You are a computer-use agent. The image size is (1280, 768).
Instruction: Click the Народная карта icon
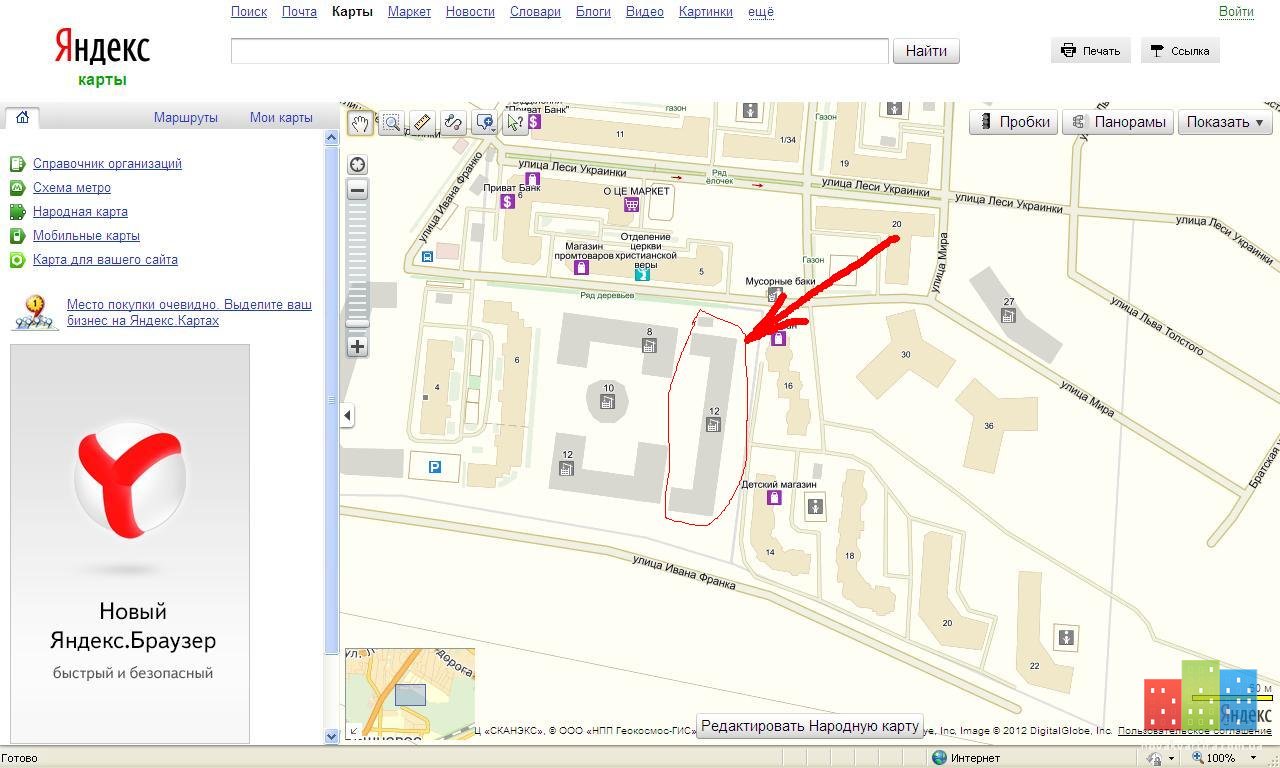pos(17,211)
